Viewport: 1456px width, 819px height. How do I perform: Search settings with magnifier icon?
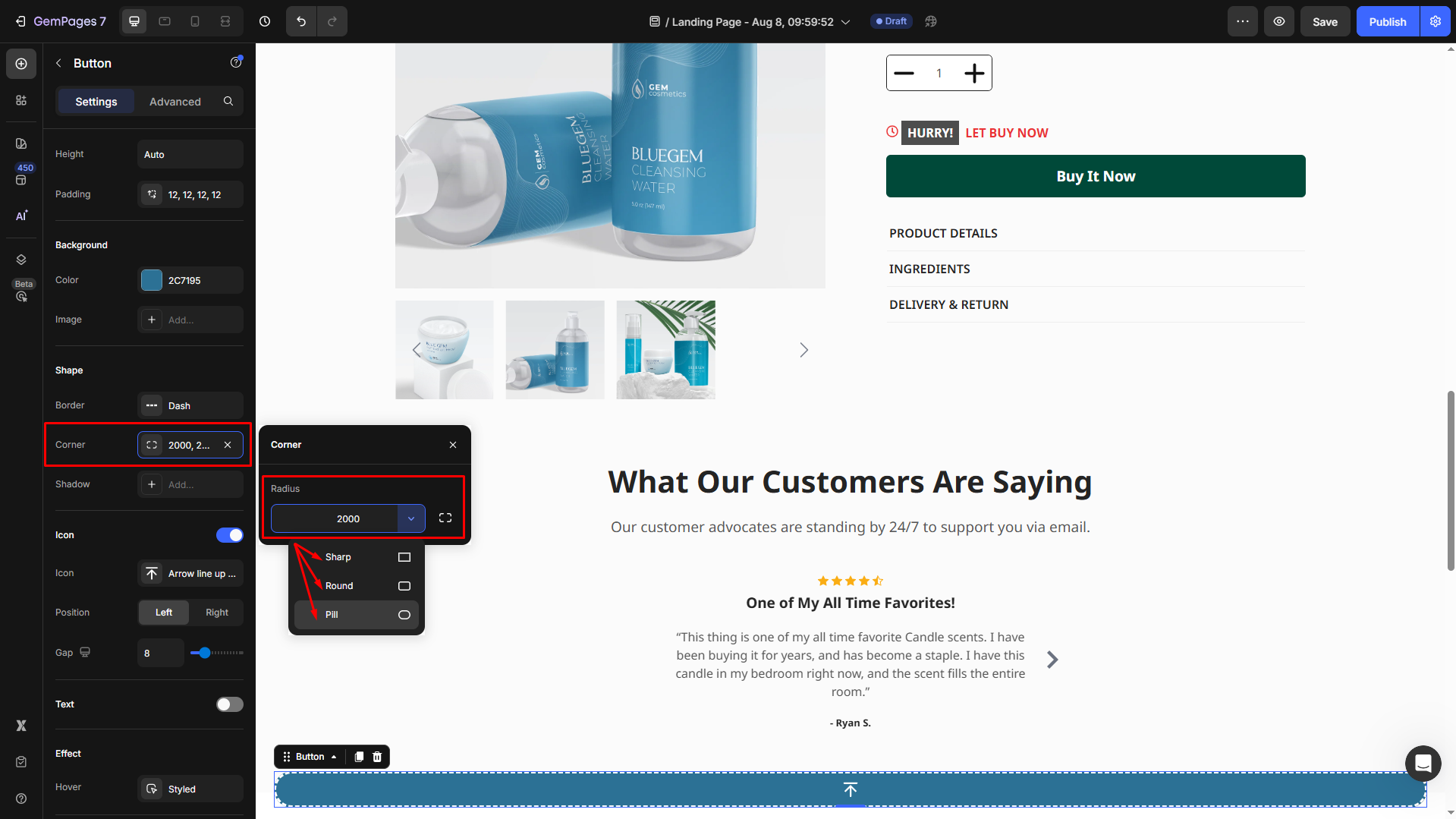coord(228,101)
